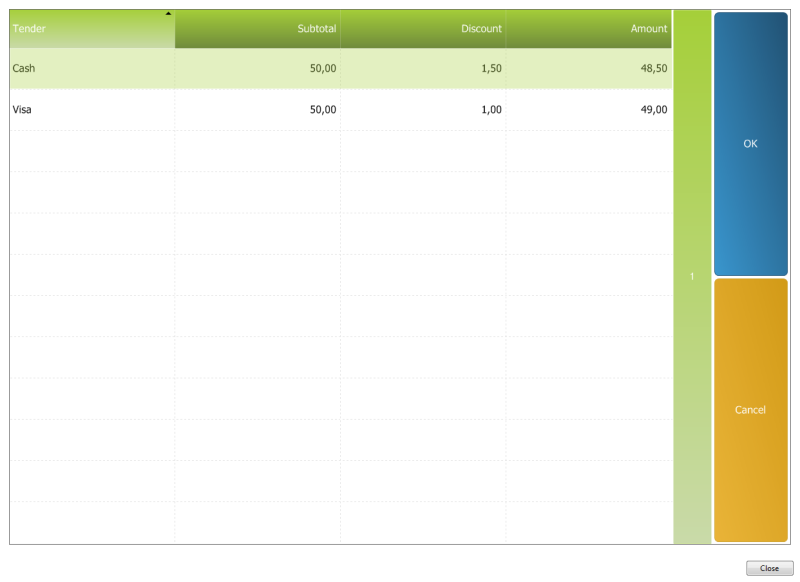Click the green vertical pager strip
Image resolution: width=800 pixels, height=582 pixels.
pyautogui.click(x=689, y=400)
